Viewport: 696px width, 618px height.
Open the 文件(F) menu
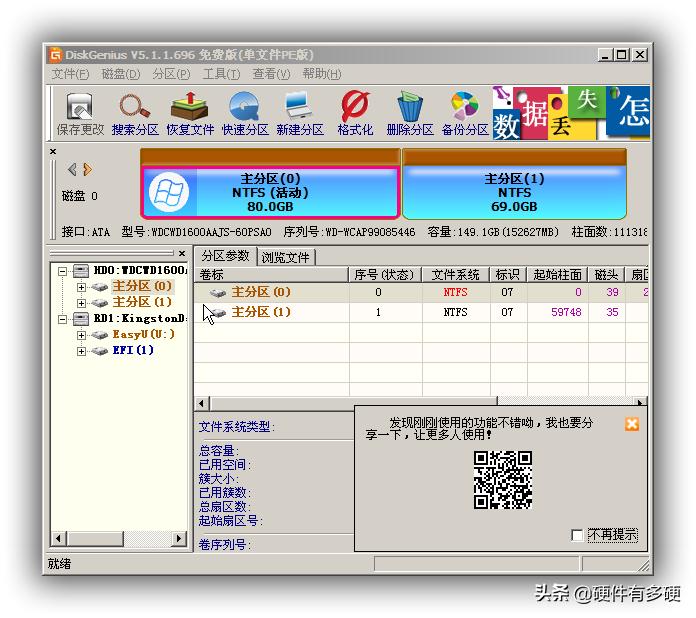[x=71, y=74]
